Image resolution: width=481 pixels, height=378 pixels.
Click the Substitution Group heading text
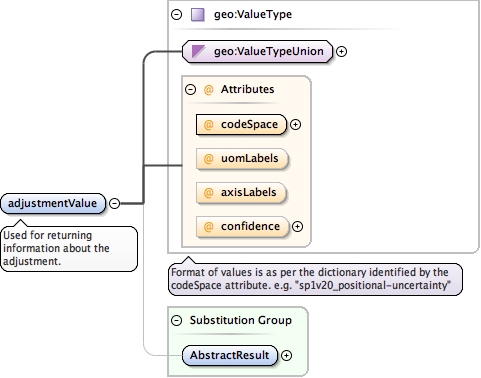click(241, 320)
